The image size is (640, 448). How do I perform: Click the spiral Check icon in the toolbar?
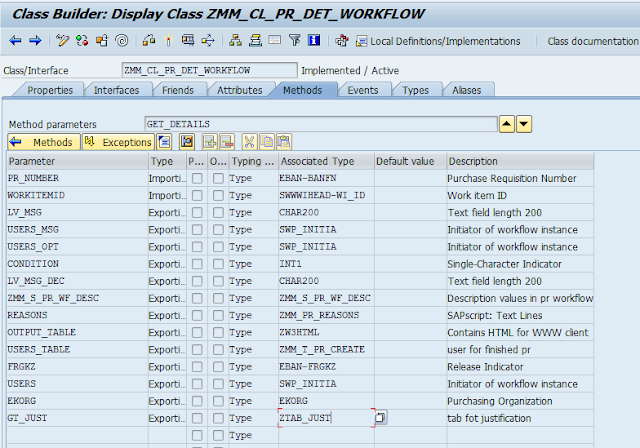tap(122, 40)
